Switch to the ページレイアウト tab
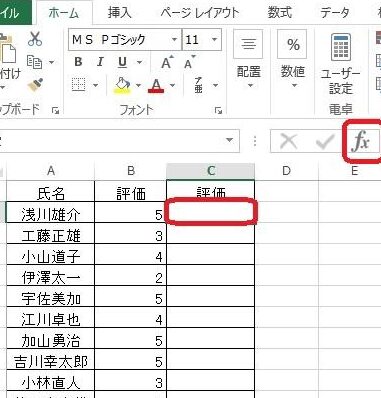The width and height of the screenshot is (381, 398). 200,13
